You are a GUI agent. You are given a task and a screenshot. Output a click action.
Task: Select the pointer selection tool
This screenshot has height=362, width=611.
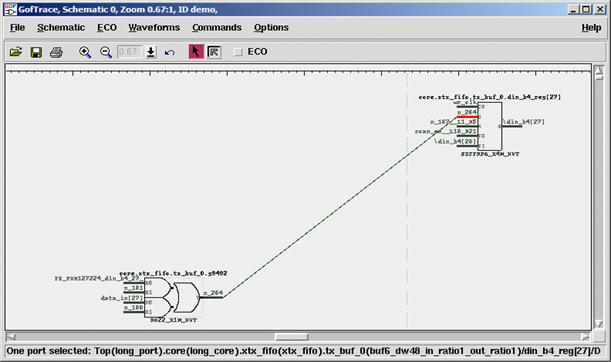(x=196, y=51)
